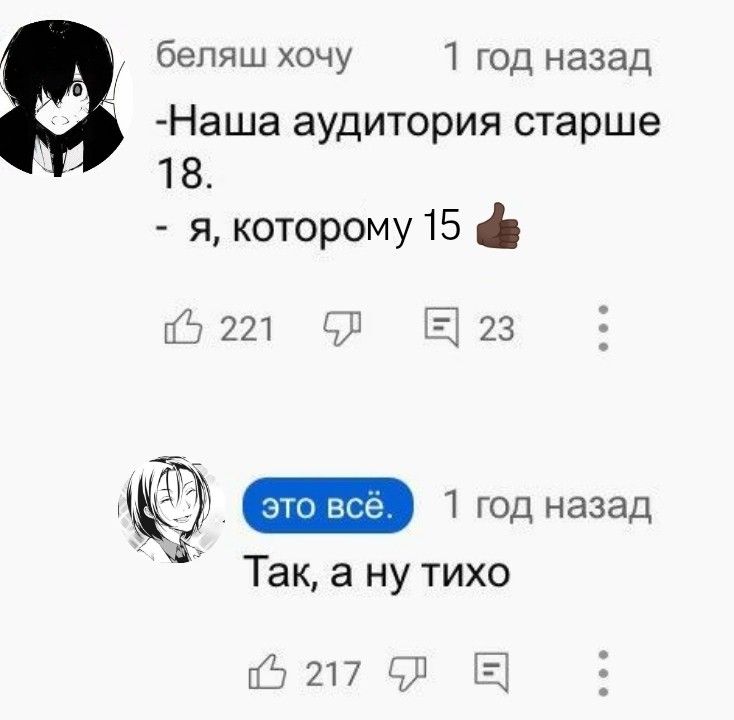The height and width of the screenshot is (720, 734).
Task: Open more options menu for the беляш хочу comment
Action: click(x=604, y=328)
